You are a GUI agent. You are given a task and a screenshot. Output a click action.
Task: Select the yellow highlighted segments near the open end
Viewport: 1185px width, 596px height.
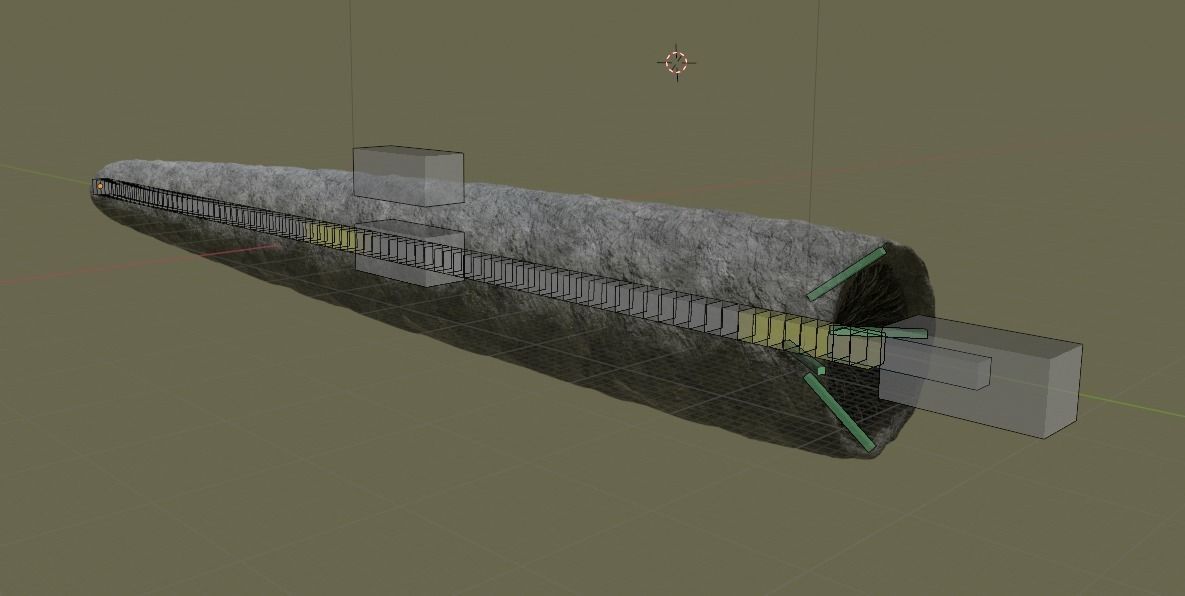pos(784,332)
